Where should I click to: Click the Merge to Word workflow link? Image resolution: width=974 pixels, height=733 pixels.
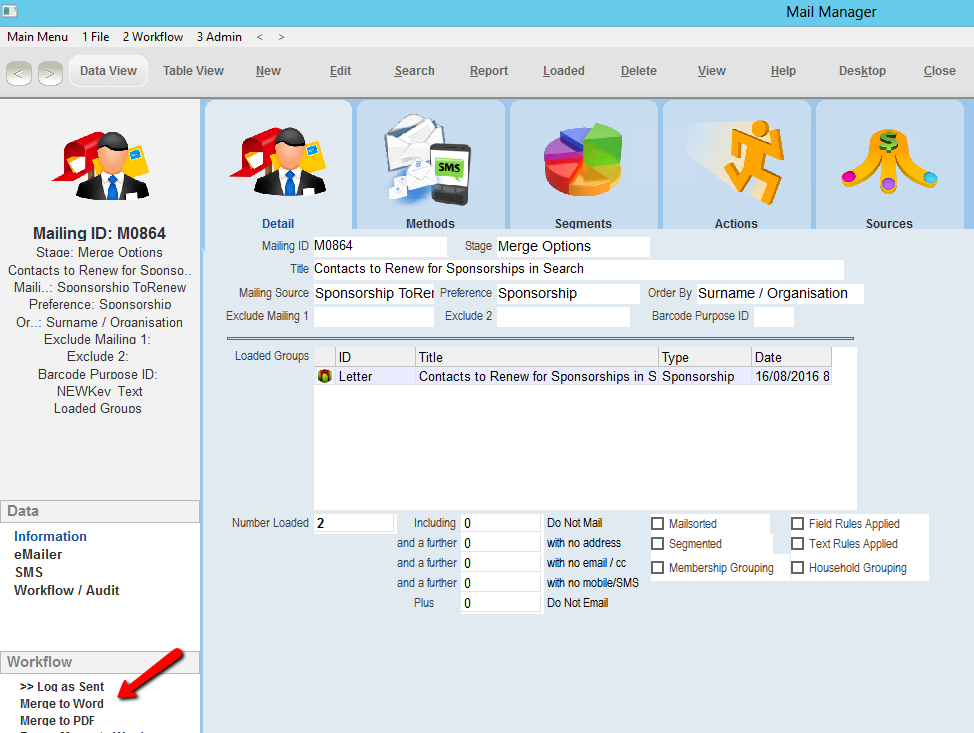(62, 704)
